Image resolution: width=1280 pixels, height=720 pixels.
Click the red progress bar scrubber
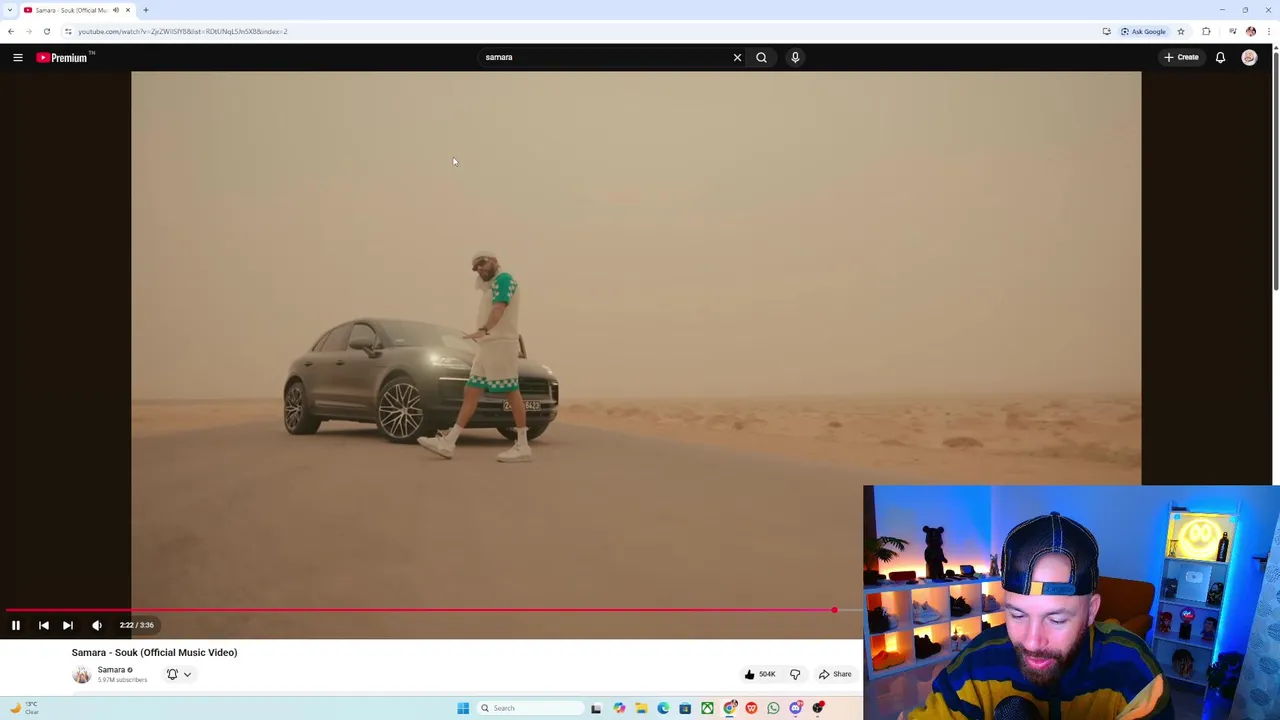[834, 609]
